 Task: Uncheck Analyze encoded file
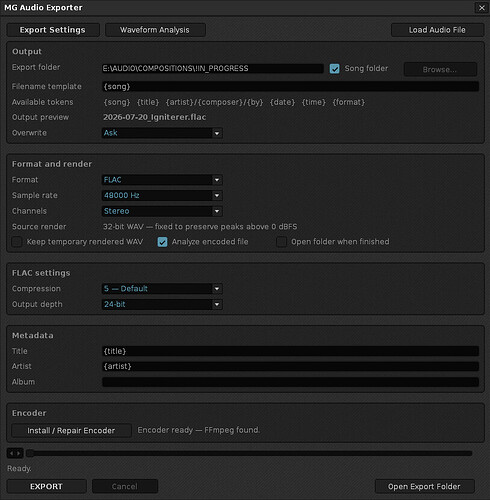pyautogui.click(x=162, y=242)
